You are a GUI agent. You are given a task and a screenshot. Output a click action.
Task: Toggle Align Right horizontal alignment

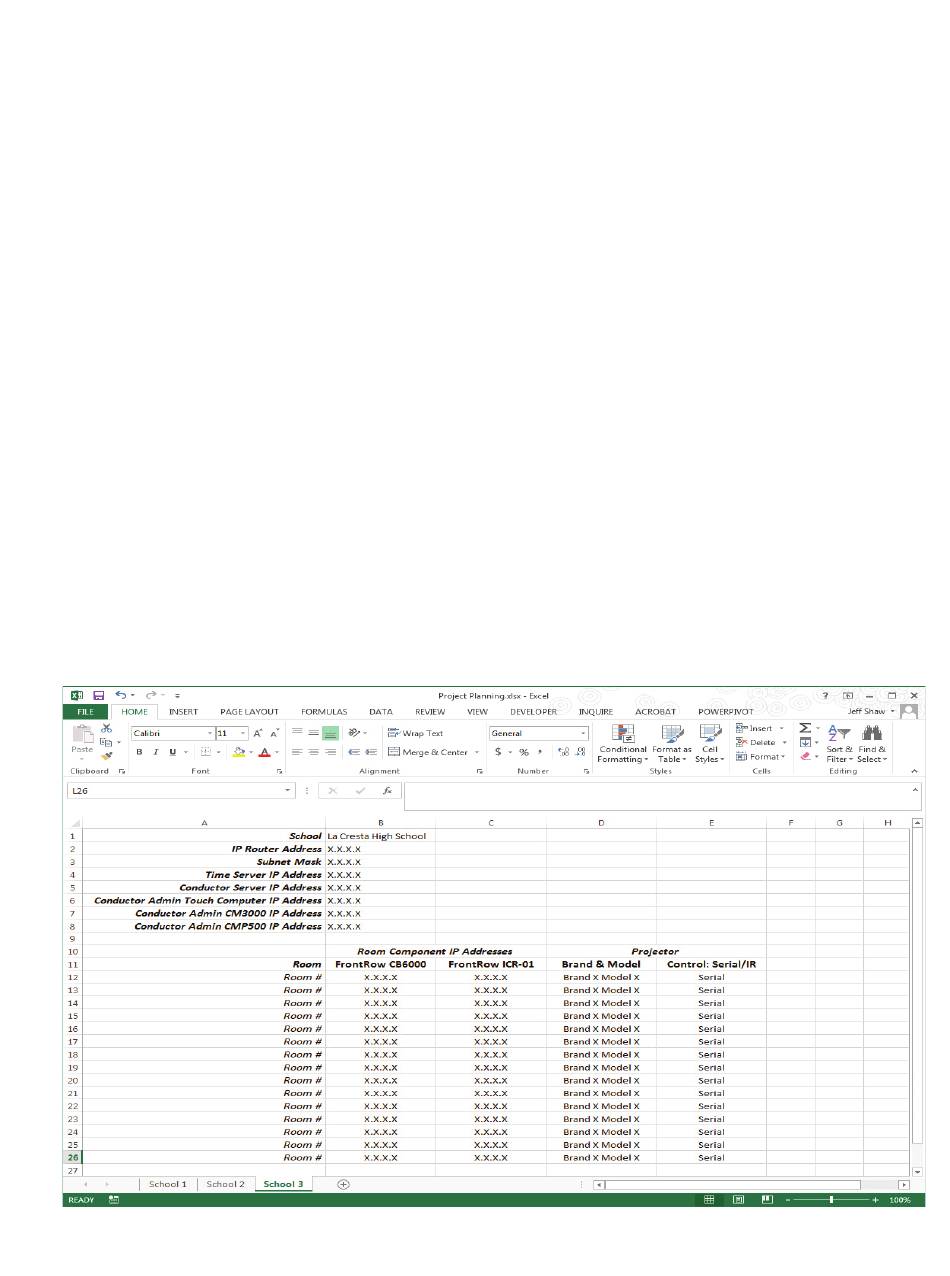(330, 752)
